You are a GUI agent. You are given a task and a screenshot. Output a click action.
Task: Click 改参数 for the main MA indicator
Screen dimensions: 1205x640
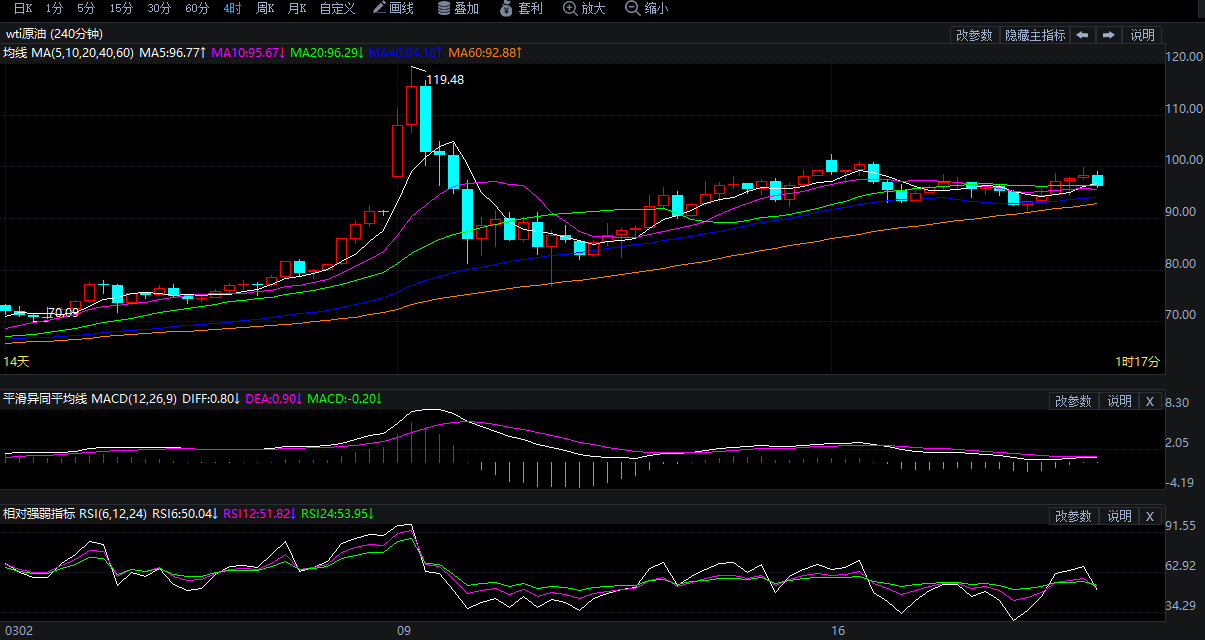[x=974, y=35]
